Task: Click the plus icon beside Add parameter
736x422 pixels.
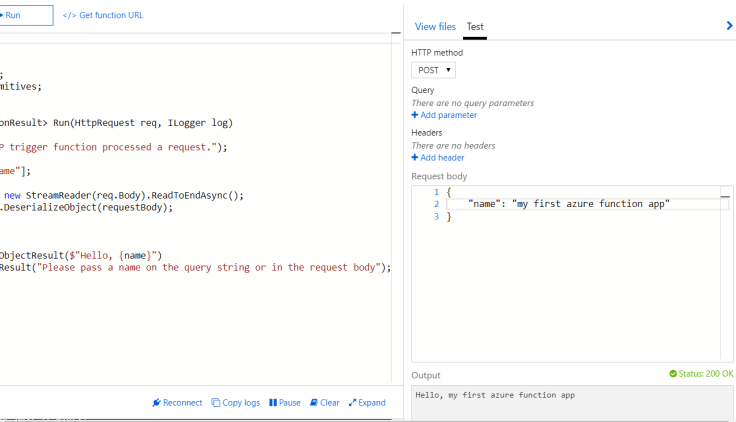Action: 414,115
